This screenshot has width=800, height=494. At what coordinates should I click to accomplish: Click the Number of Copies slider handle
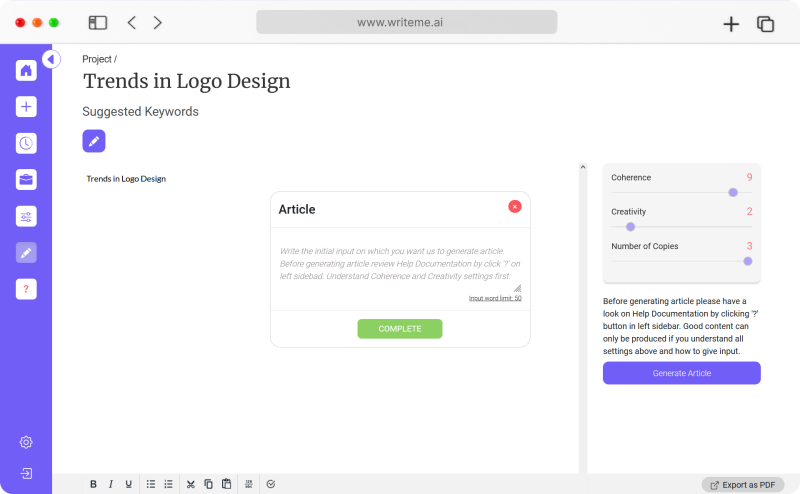point(747,261)
